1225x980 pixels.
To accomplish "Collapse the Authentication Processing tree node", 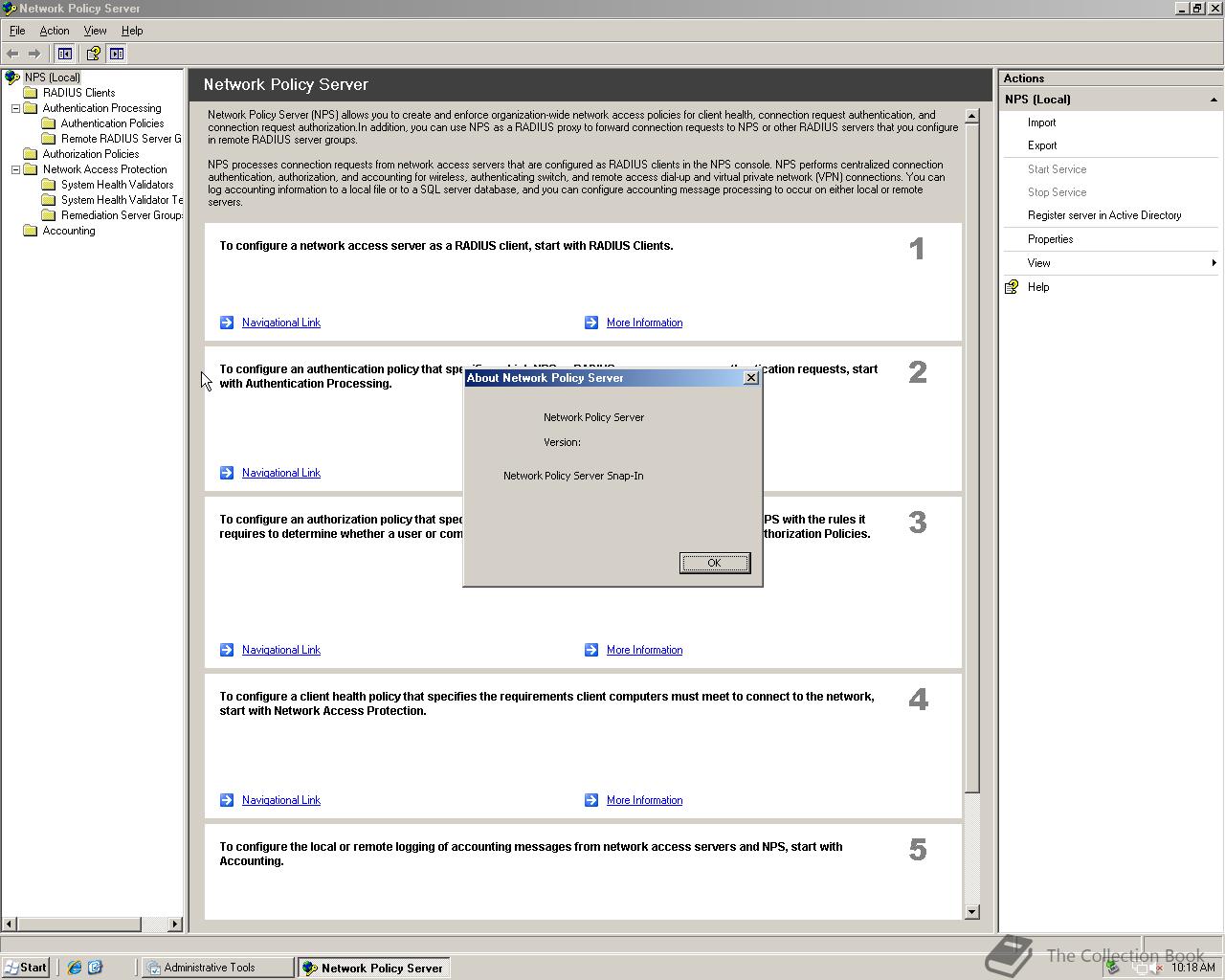I will coord(15,108).
